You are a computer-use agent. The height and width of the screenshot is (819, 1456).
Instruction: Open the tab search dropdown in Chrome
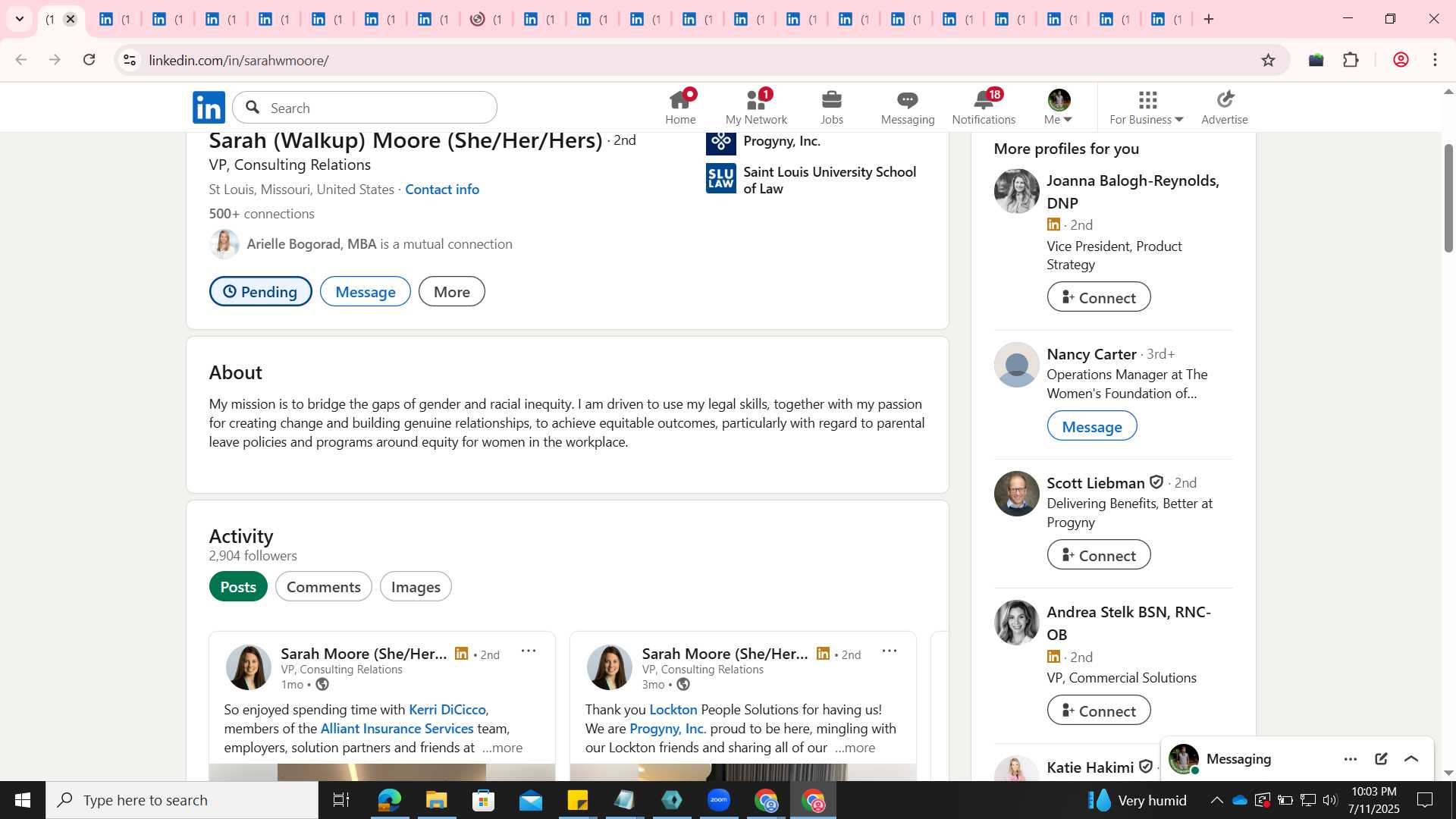[20, 19]
